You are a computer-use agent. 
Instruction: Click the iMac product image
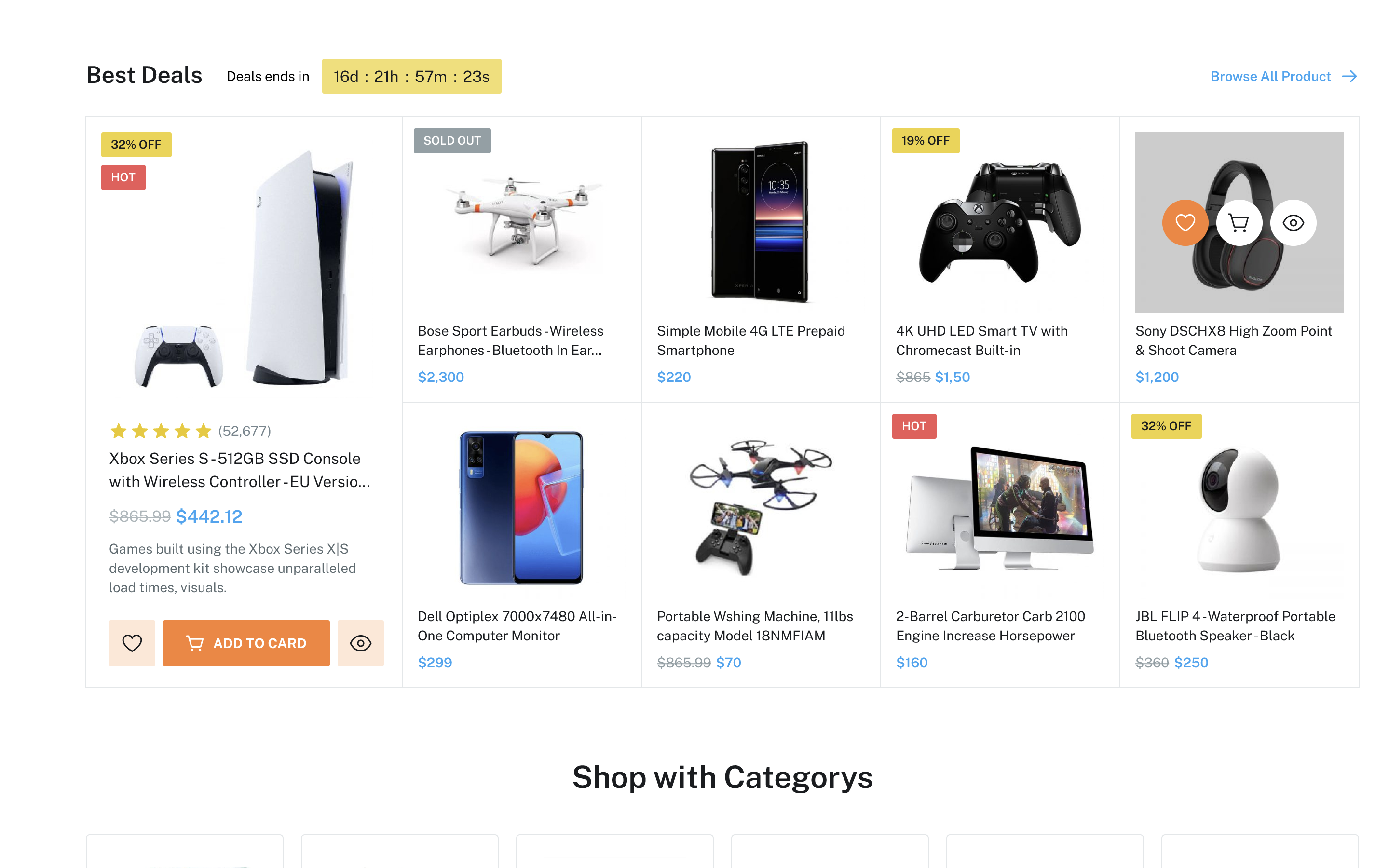1000,508
